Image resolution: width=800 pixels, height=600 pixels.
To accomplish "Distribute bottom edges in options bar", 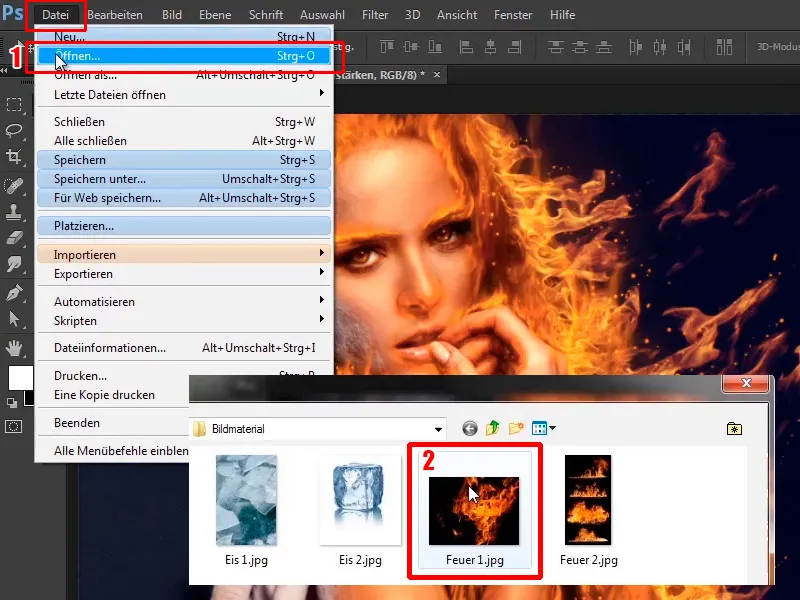I will click(604, 47).
